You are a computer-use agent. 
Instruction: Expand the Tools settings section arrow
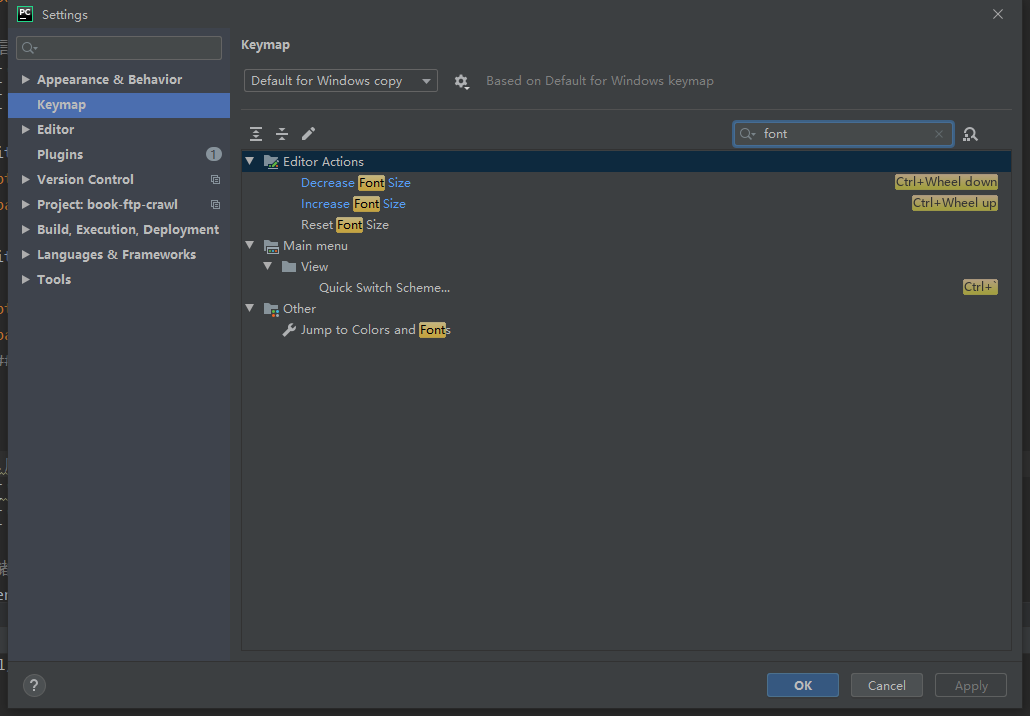pos(26,279)
